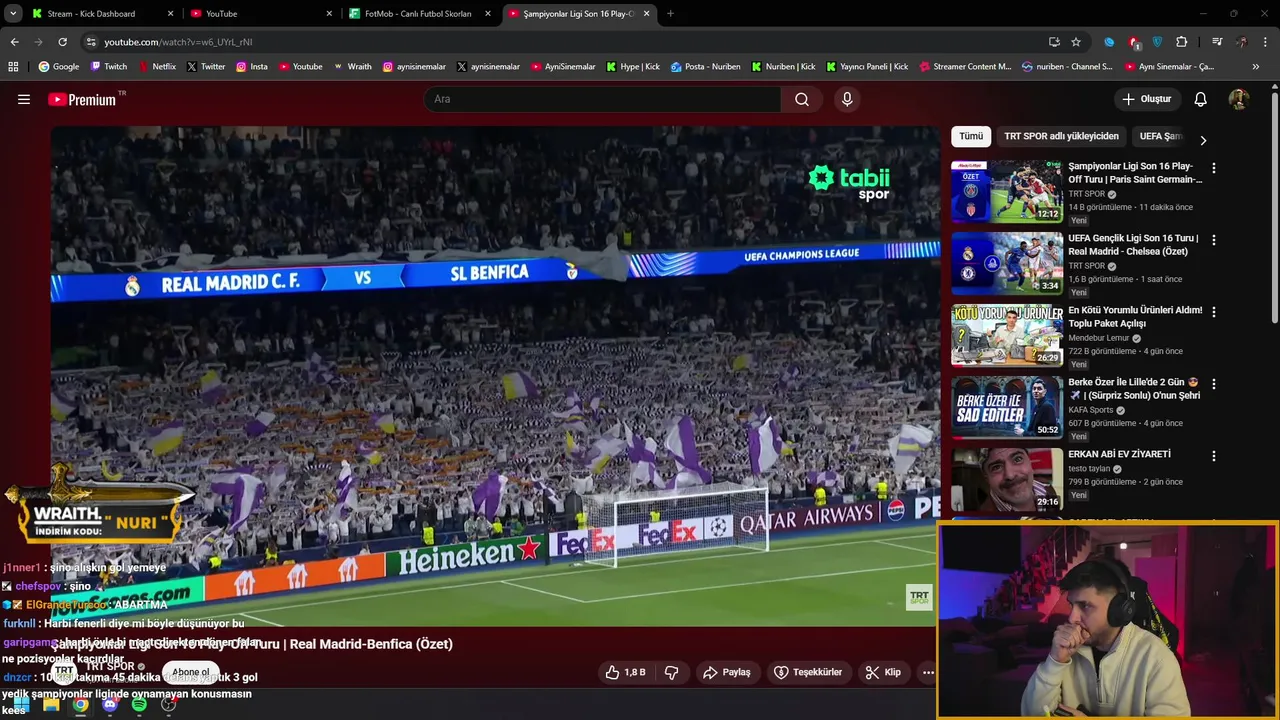Open Netflix bookmark

[157, 67]
